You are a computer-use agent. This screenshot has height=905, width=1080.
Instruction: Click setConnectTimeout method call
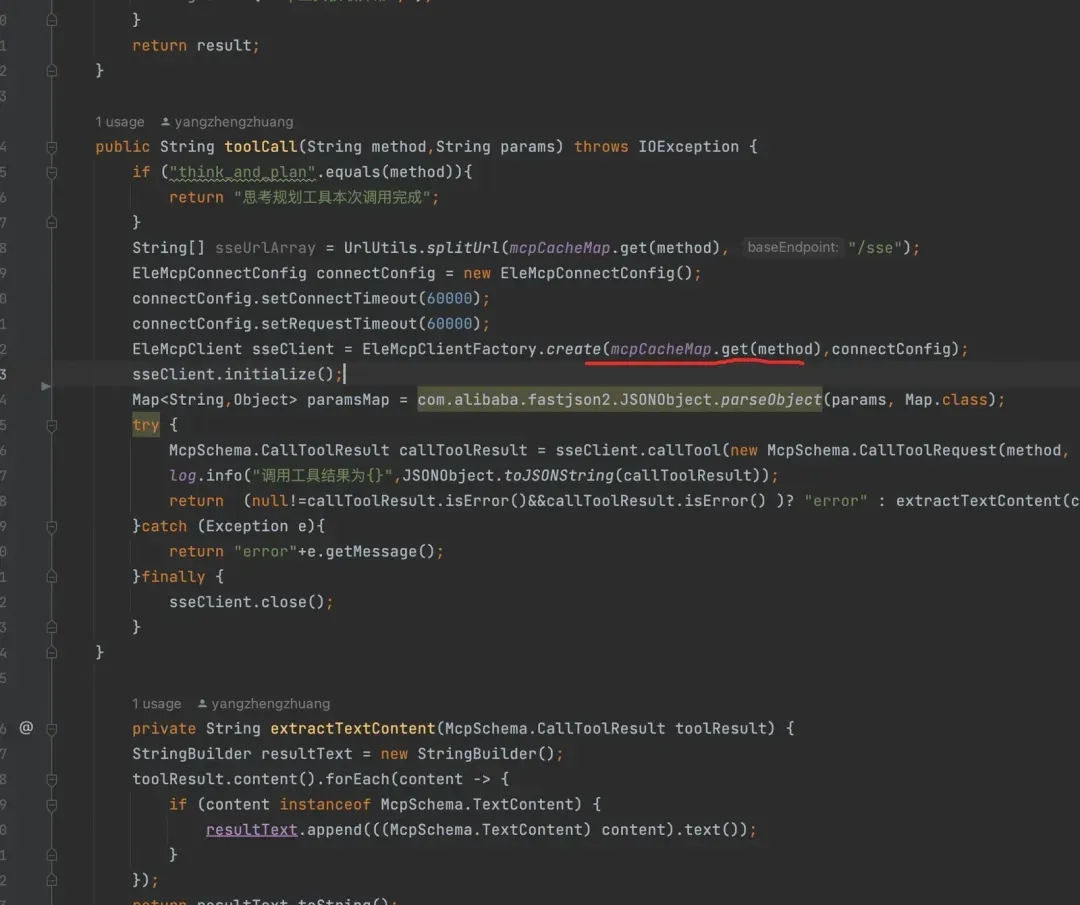339,299
